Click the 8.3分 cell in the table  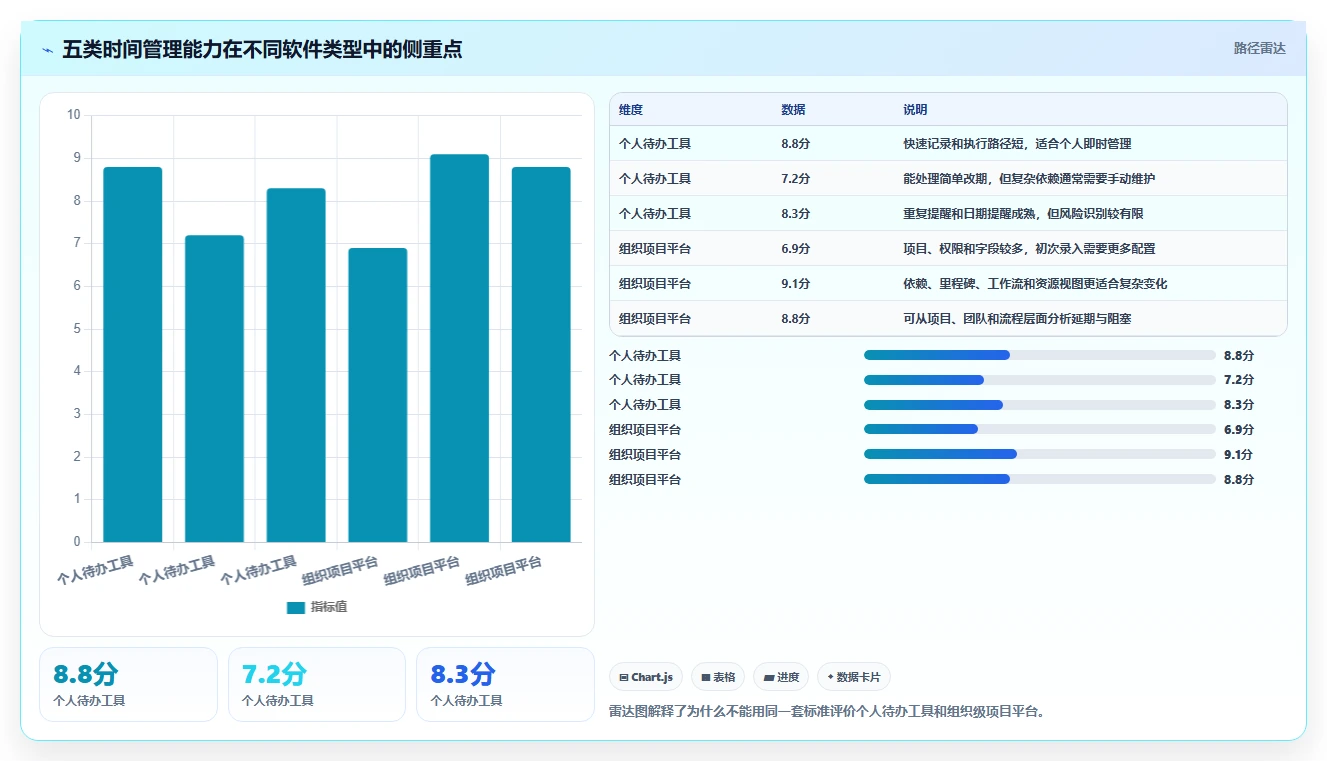796,214
